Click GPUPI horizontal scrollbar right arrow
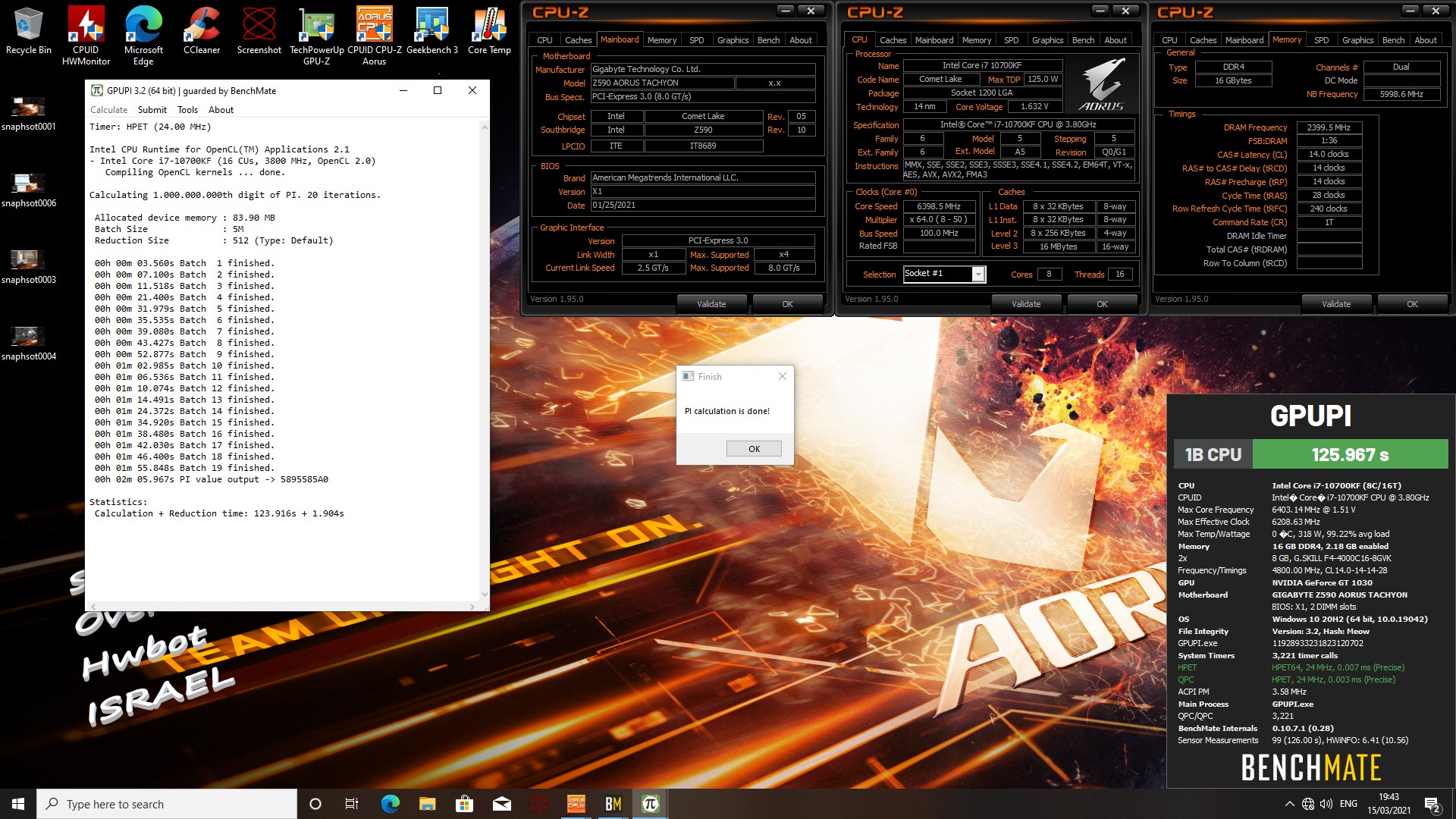 (x=472, y=607)
